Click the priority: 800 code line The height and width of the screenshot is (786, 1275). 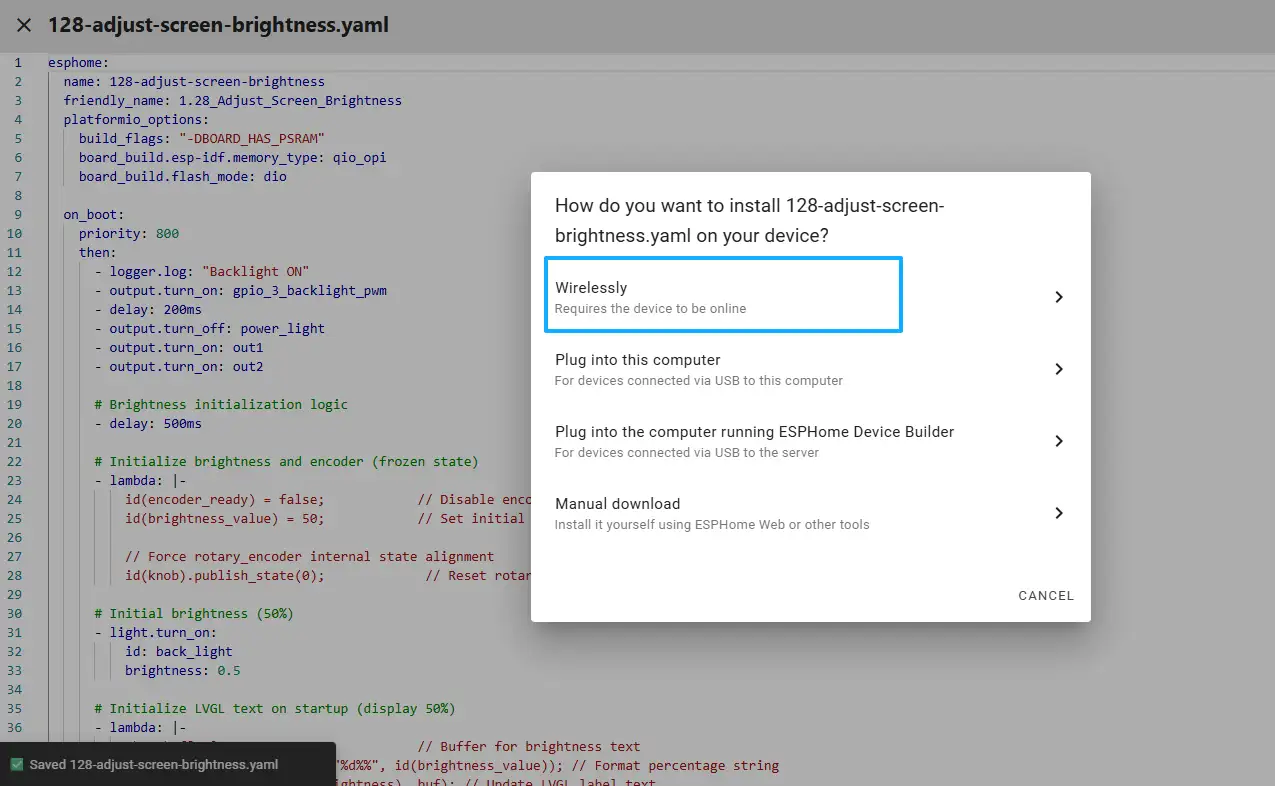click(x=129, y=234)
